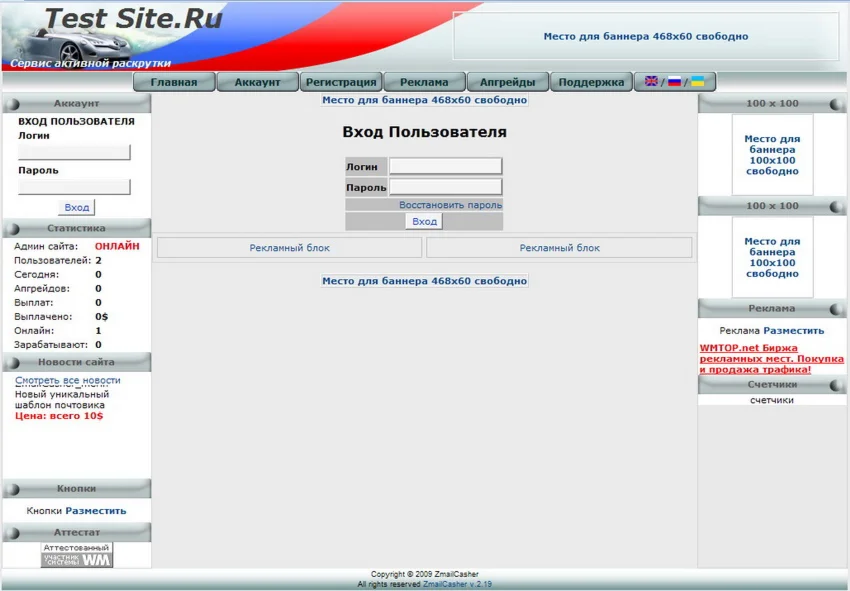Viewport: 850px width, 591px height.
Task: Click the left Рекламный блок link
Action: (x=289, y=248)
